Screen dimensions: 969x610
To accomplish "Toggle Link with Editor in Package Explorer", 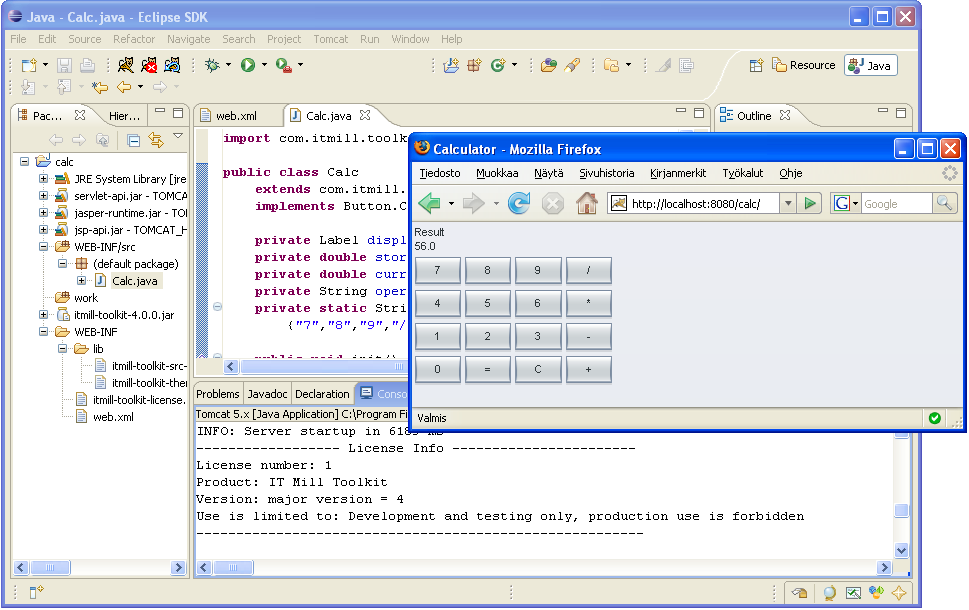I will click(155, 140).
